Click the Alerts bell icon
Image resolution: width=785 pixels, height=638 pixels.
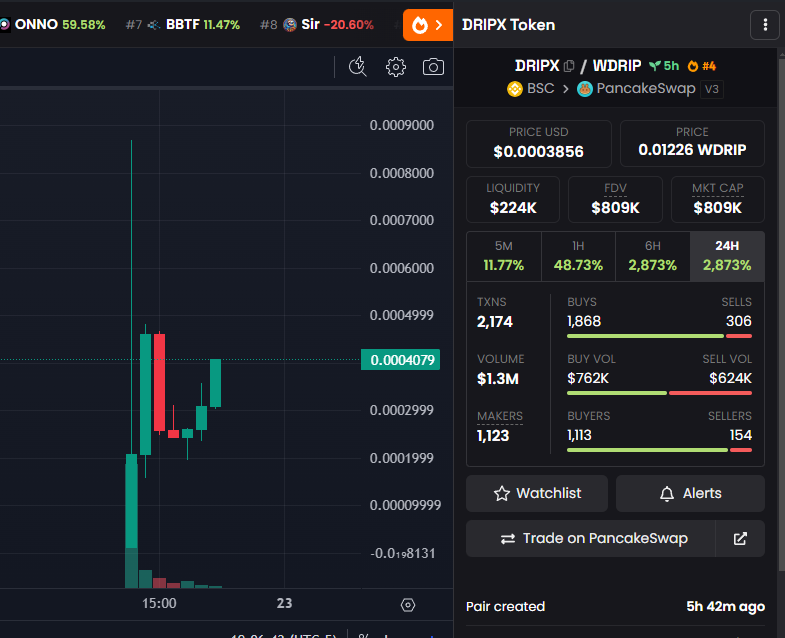666,493
